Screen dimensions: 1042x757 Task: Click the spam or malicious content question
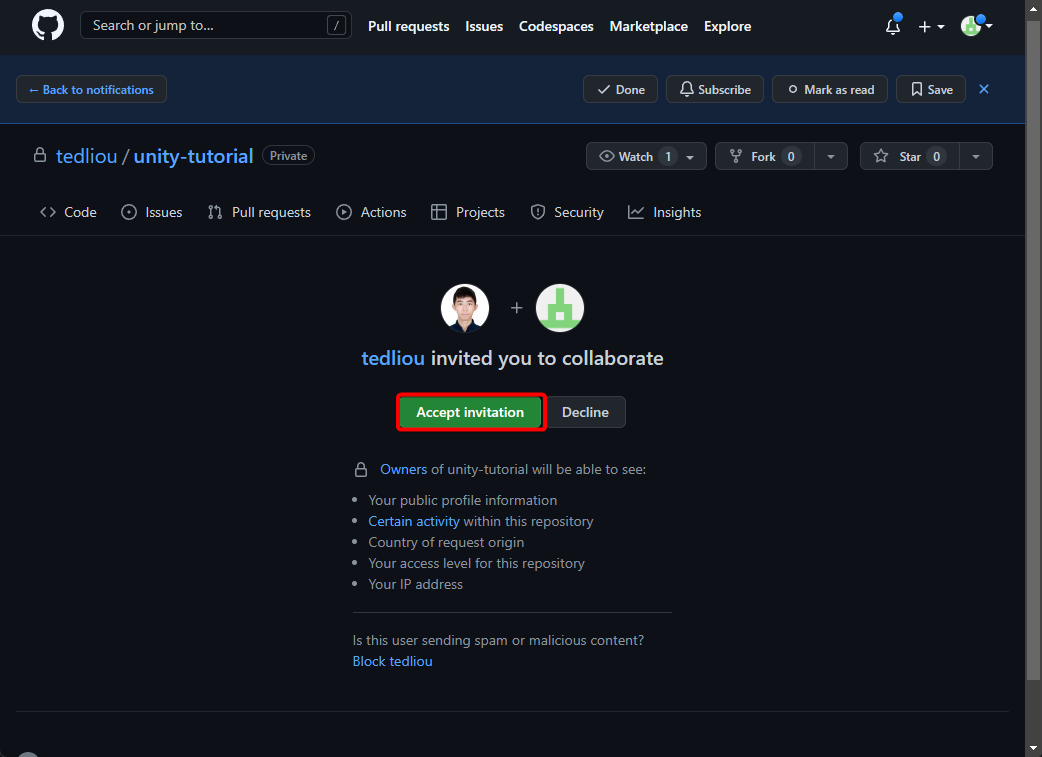pos(498,640)
